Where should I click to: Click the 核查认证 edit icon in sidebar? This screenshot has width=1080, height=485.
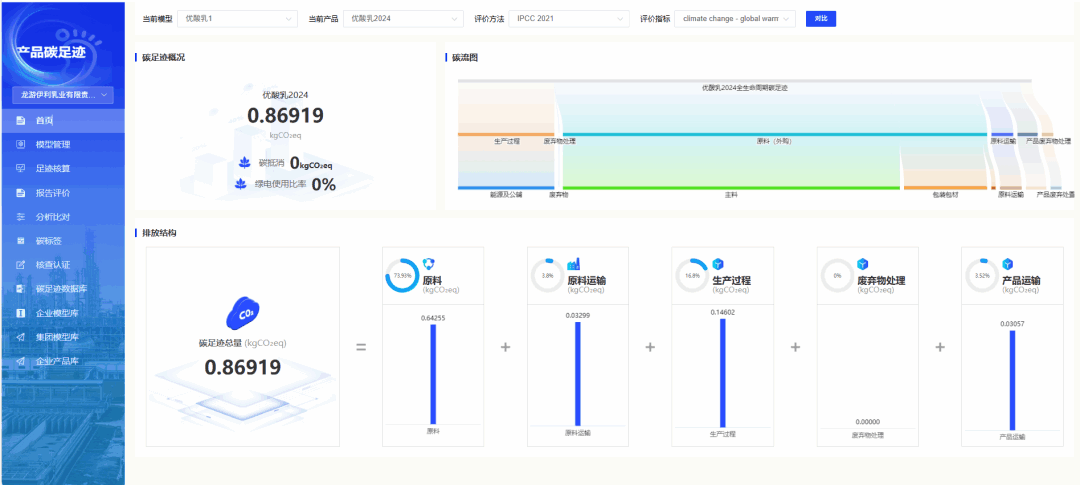(21, 265)
